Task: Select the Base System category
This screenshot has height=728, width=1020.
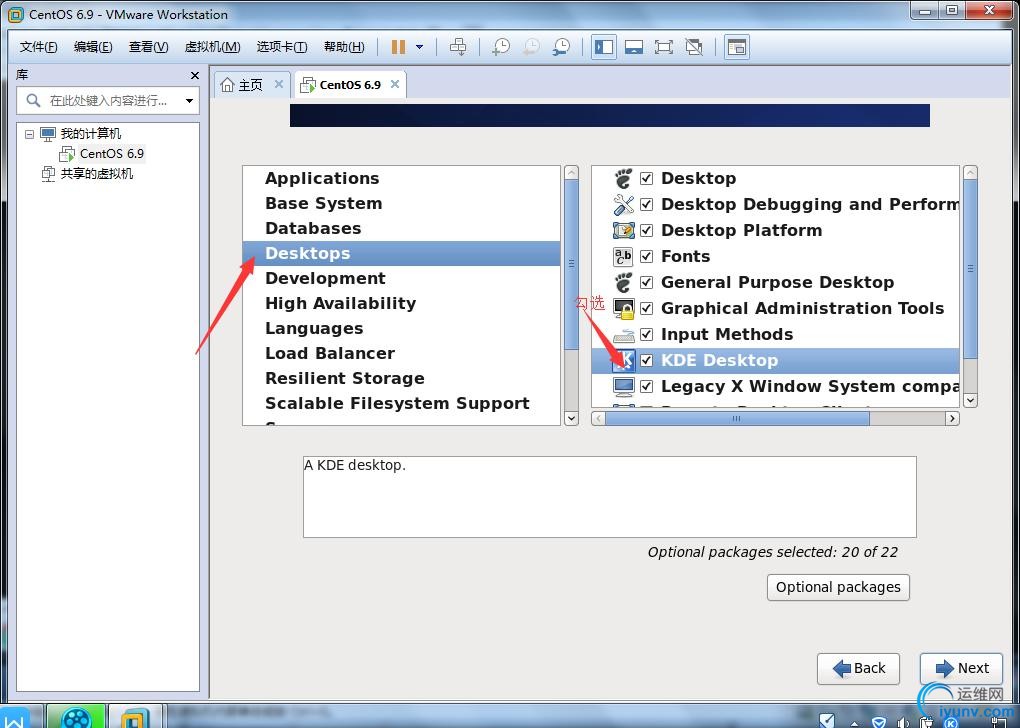Action: (x=401, y=203)
